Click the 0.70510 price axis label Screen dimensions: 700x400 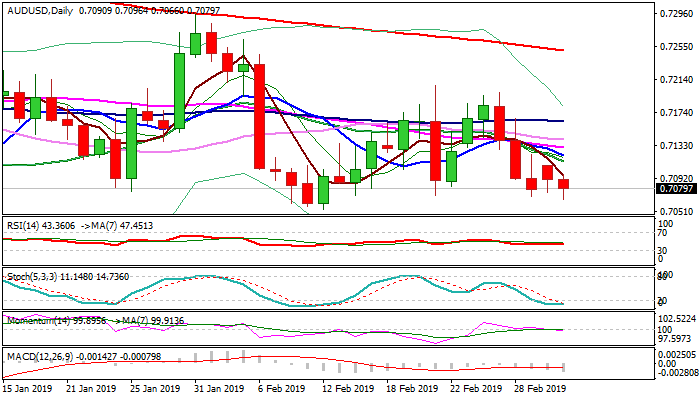click(675, 211)
